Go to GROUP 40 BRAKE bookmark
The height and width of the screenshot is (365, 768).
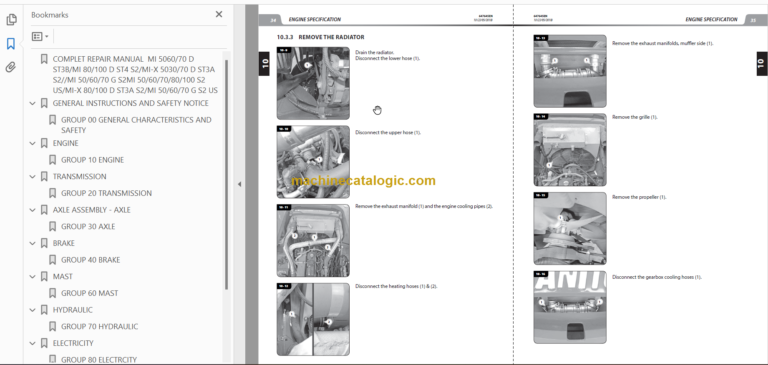(91, 260)
